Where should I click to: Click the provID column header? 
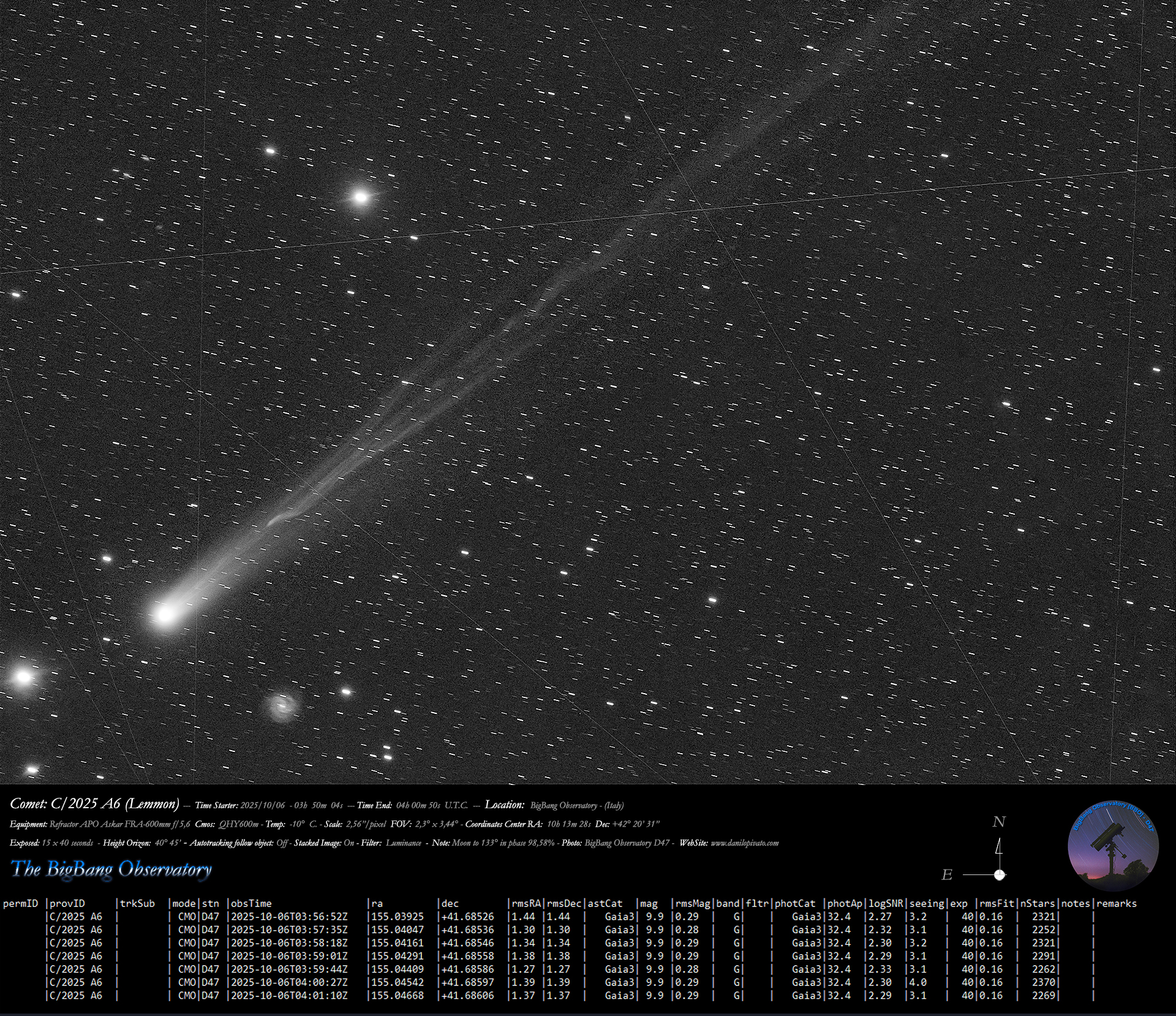67,903
